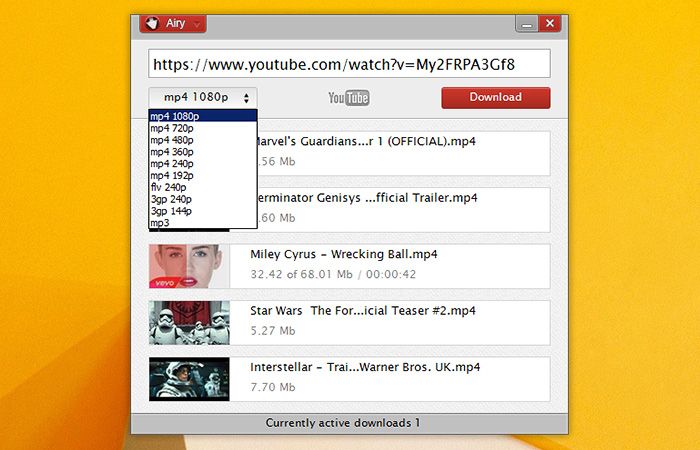Select flv 240p format option
The height and width of the screenshot is (450, 700).
tap(203, 187)
